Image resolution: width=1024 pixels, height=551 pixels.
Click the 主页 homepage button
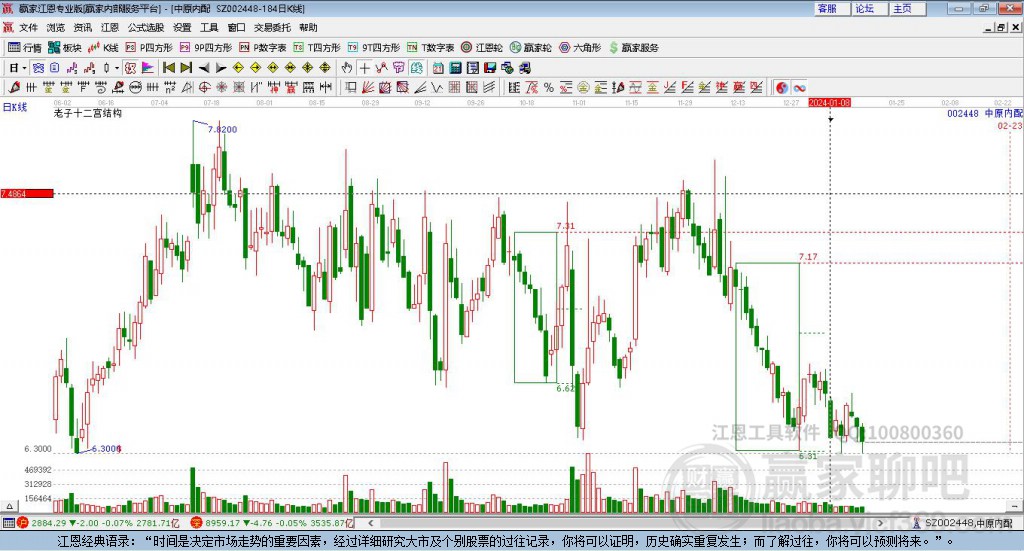908,8
